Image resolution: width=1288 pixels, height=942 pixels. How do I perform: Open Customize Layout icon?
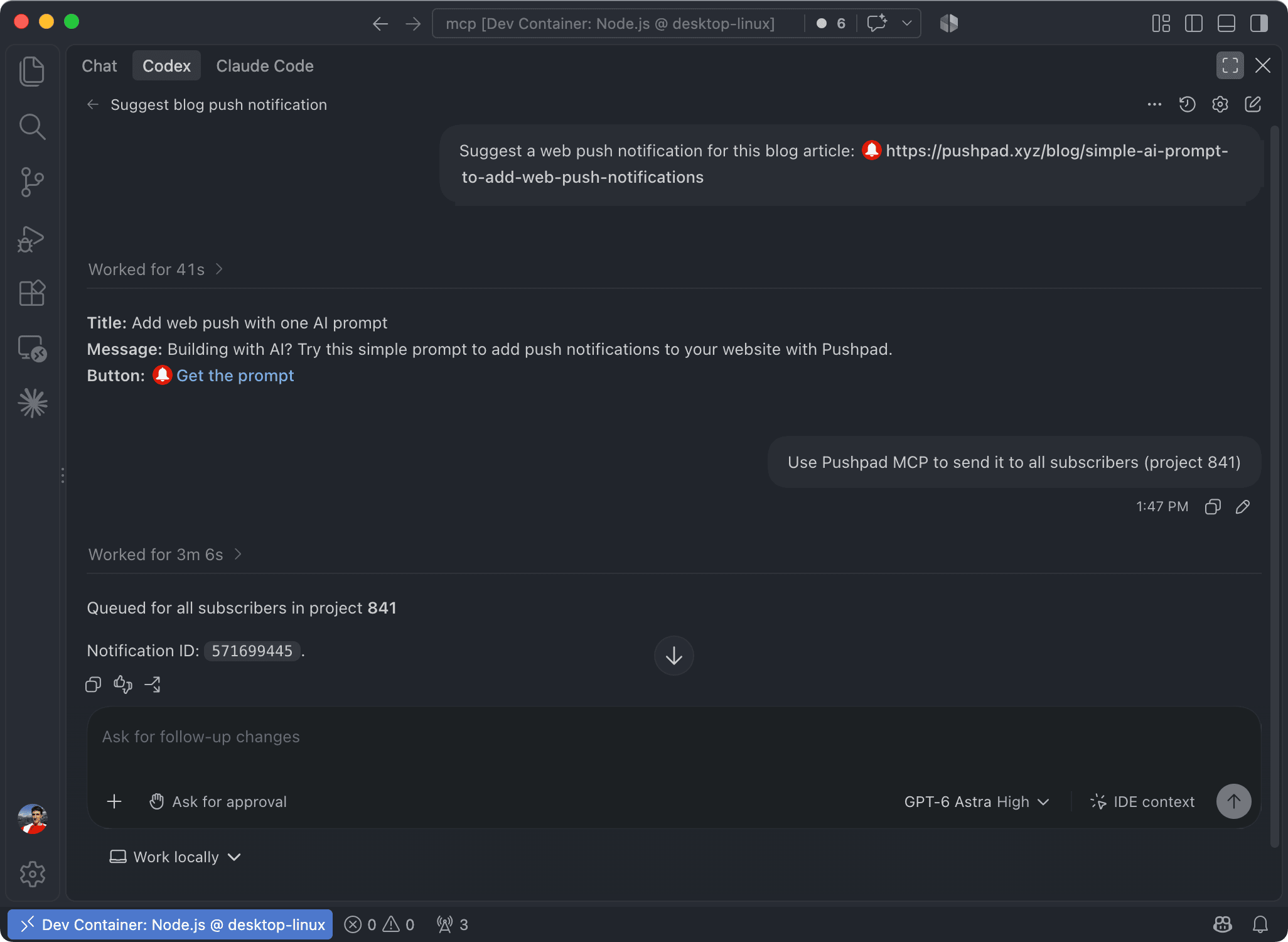pyautogui.click(x=1161, y=24)
